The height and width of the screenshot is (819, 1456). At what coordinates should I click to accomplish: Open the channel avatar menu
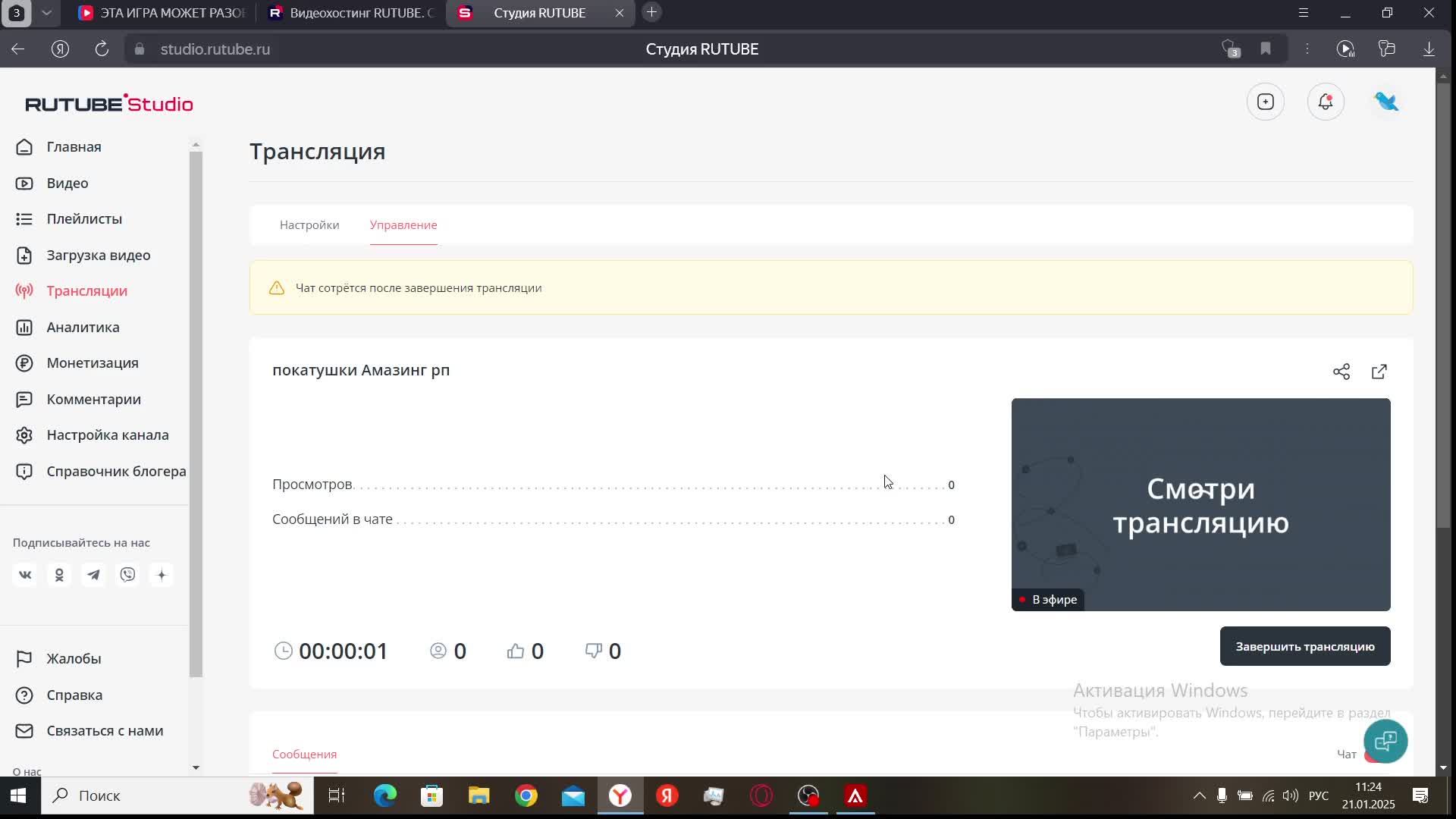click(x=1386, y=102)
